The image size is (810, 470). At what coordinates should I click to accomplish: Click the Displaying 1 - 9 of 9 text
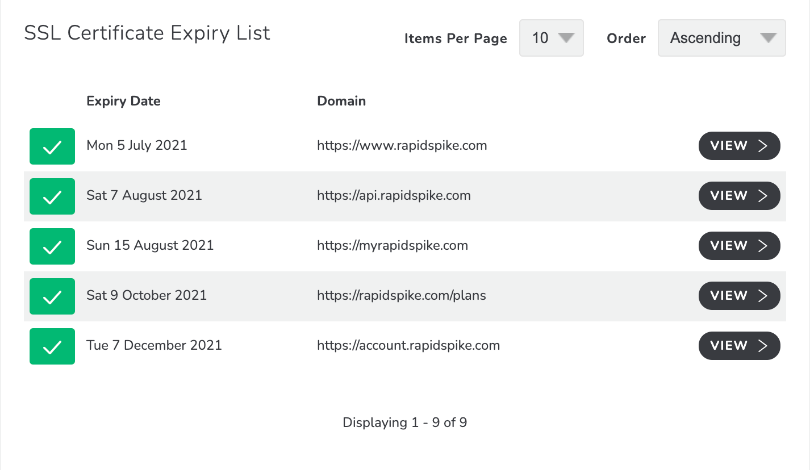coord(405,422)
